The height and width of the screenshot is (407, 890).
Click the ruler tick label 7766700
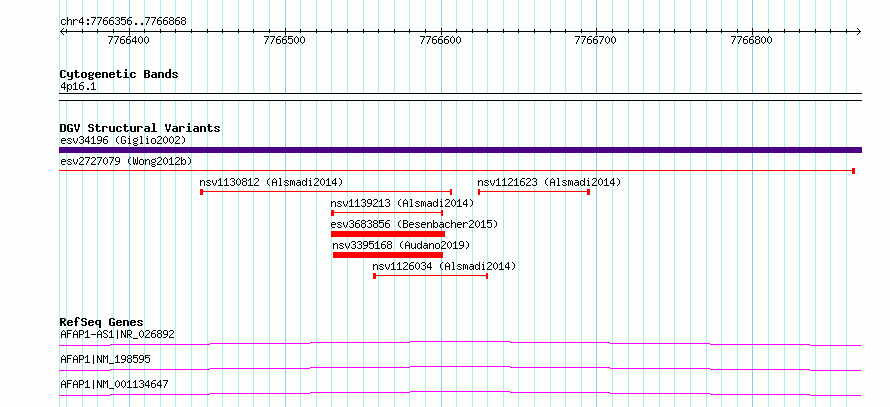coord(596,40)
